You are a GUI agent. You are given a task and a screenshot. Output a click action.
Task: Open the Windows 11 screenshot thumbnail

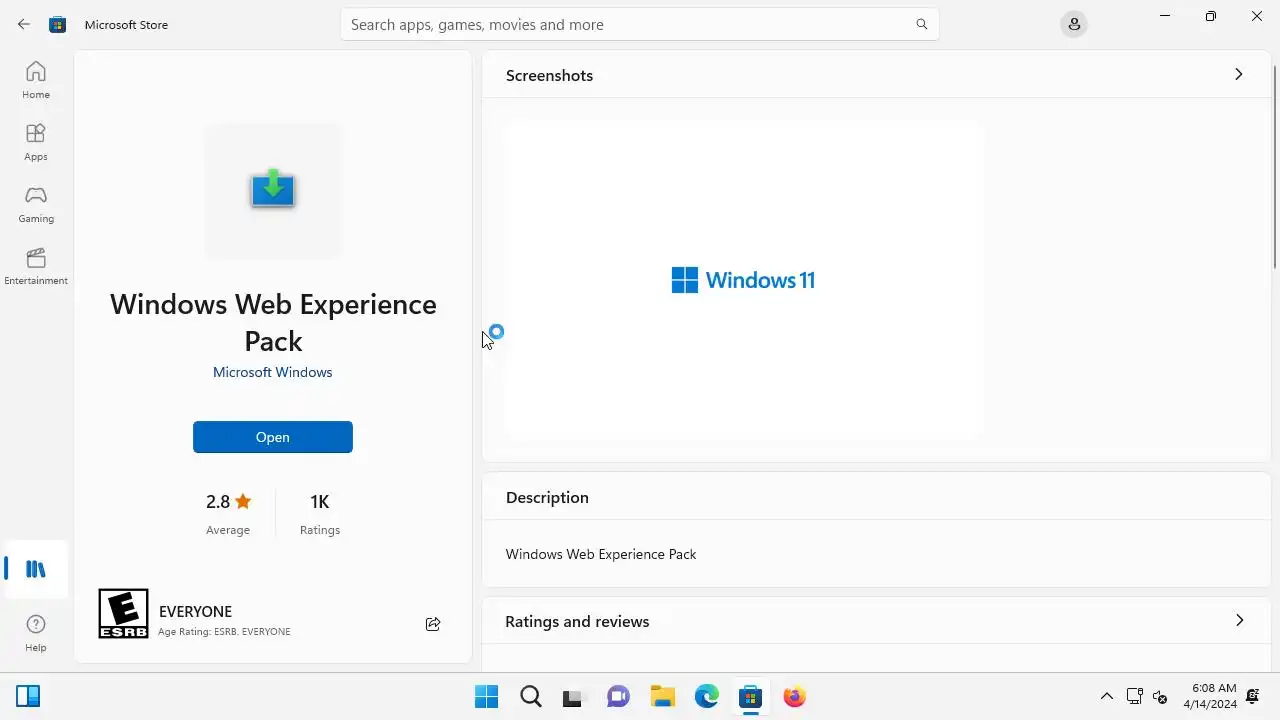[x=743, y=279]
